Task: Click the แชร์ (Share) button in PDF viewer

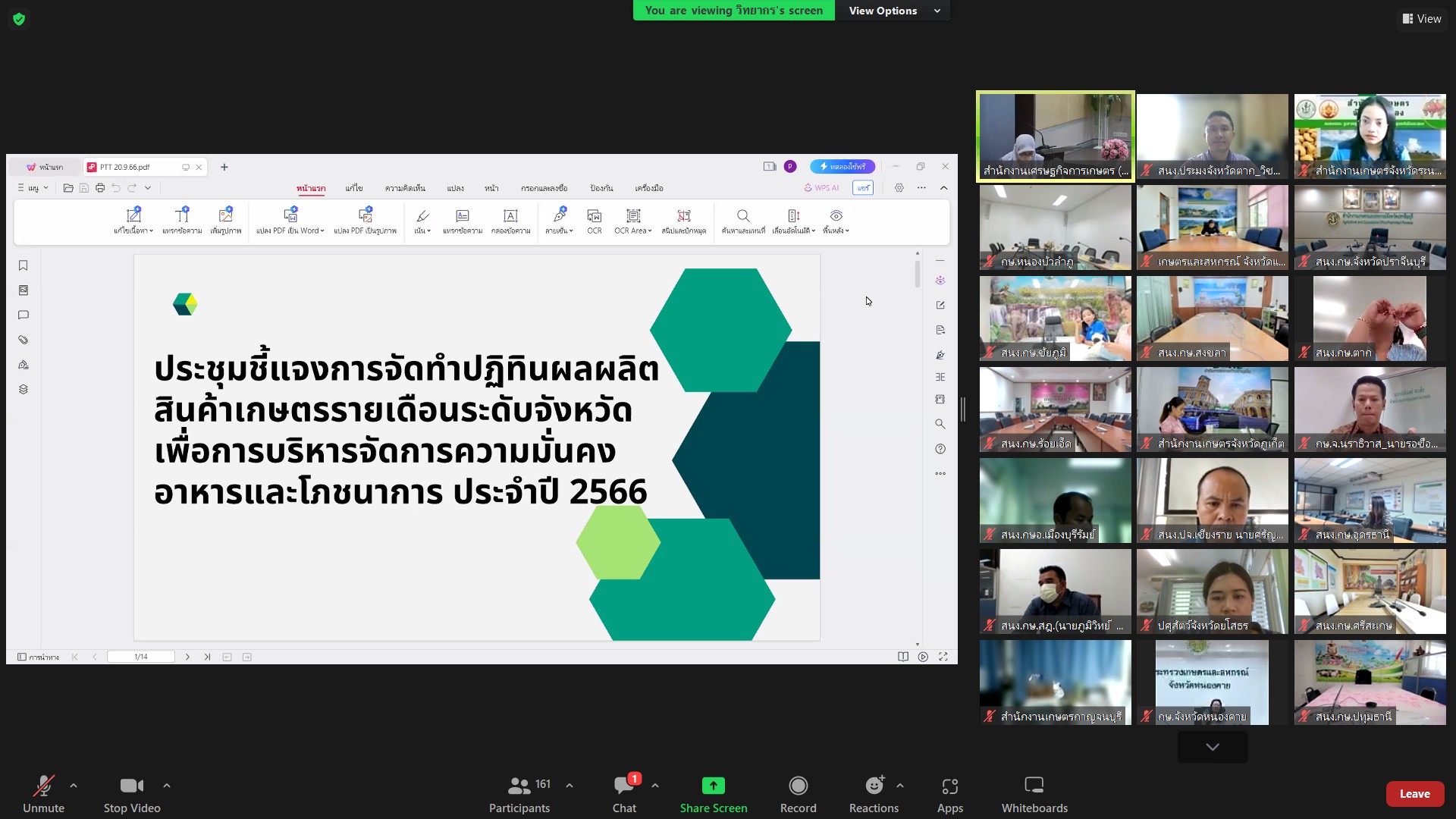Action: pyautogui.click(x=863, y=188)
